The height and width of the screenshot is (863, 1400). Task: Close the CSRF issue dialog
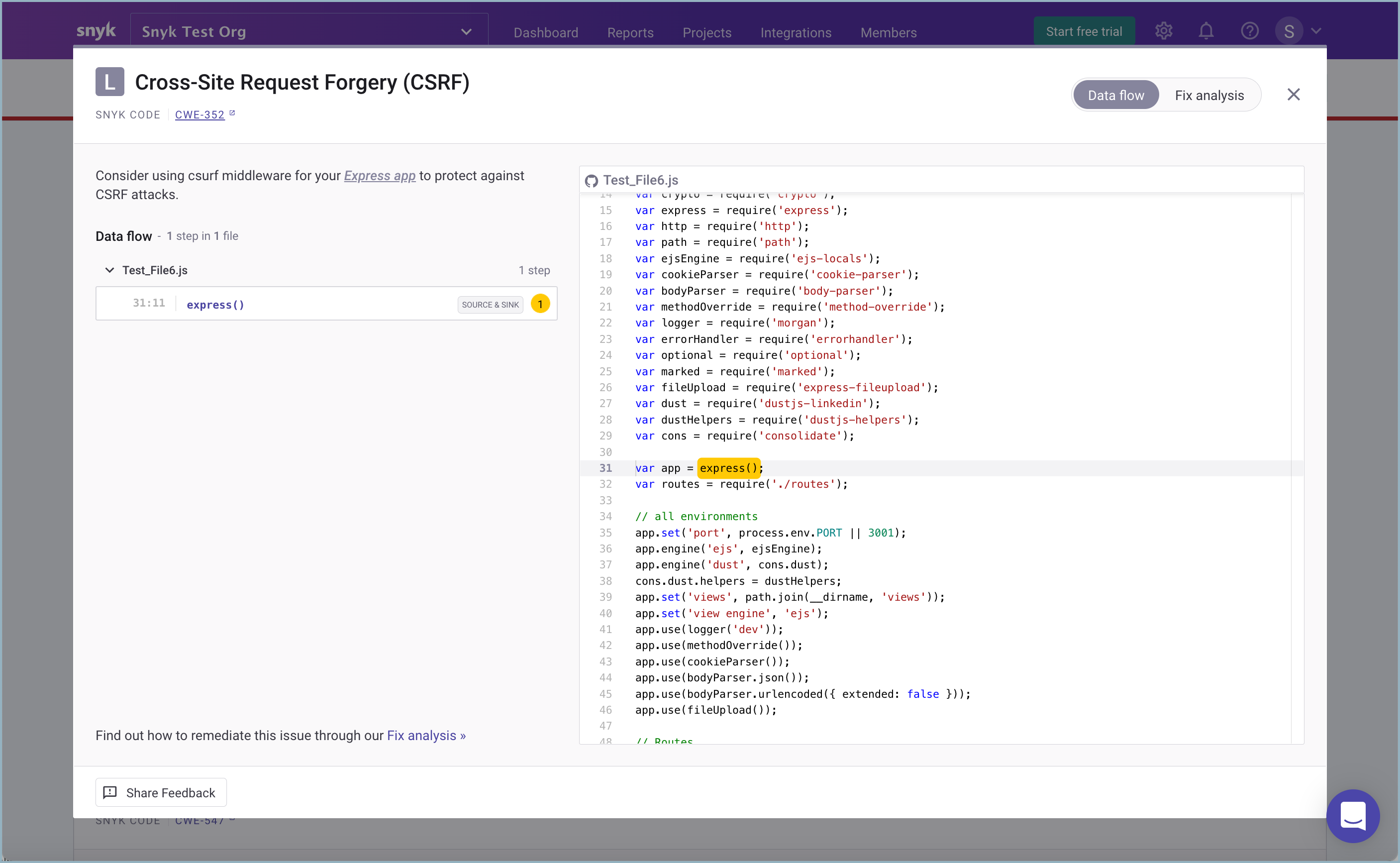click(1294, 95)
